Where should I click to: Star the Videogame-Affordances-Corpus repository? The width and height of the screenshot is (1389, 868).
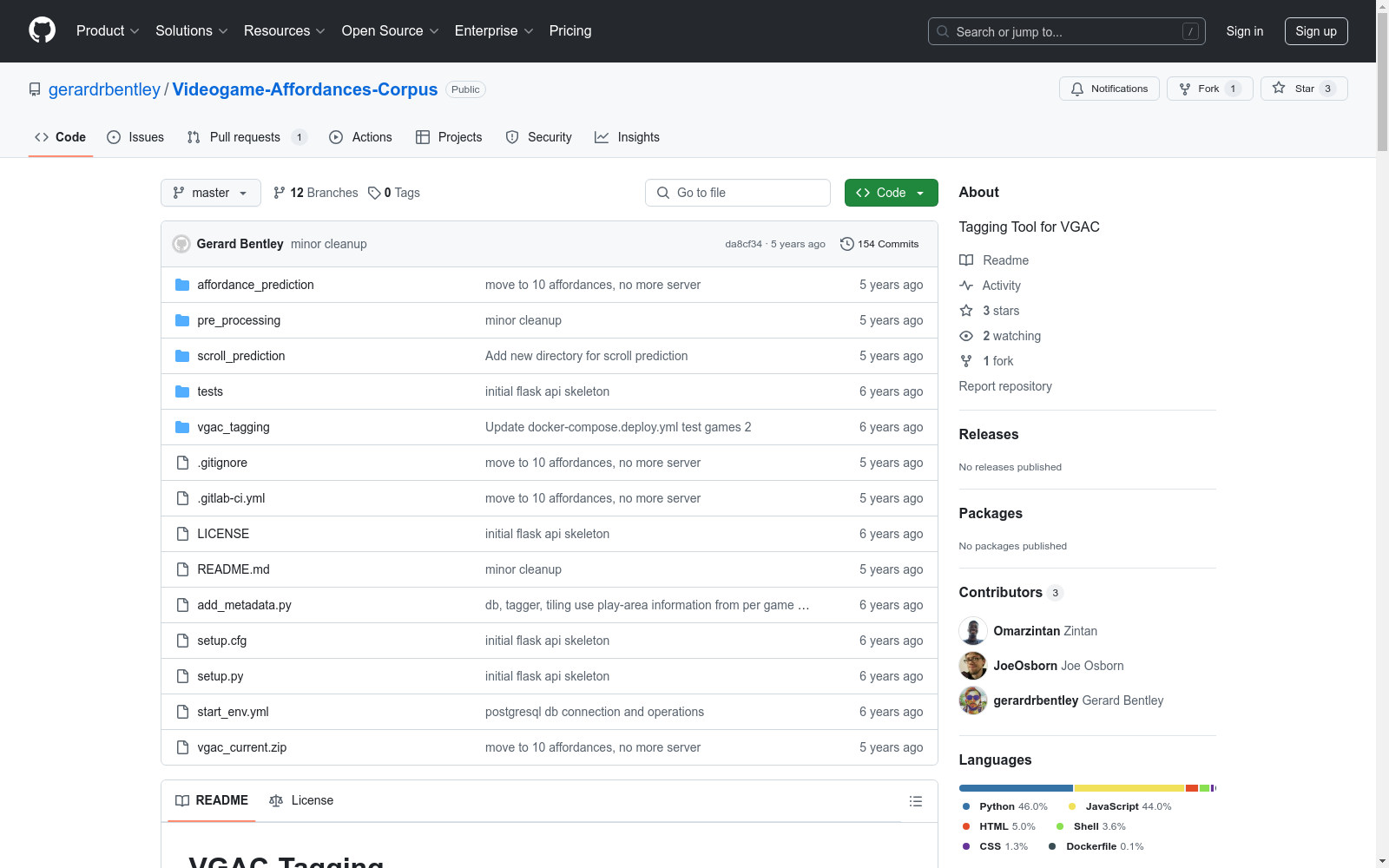click(x=1304, y=89)
